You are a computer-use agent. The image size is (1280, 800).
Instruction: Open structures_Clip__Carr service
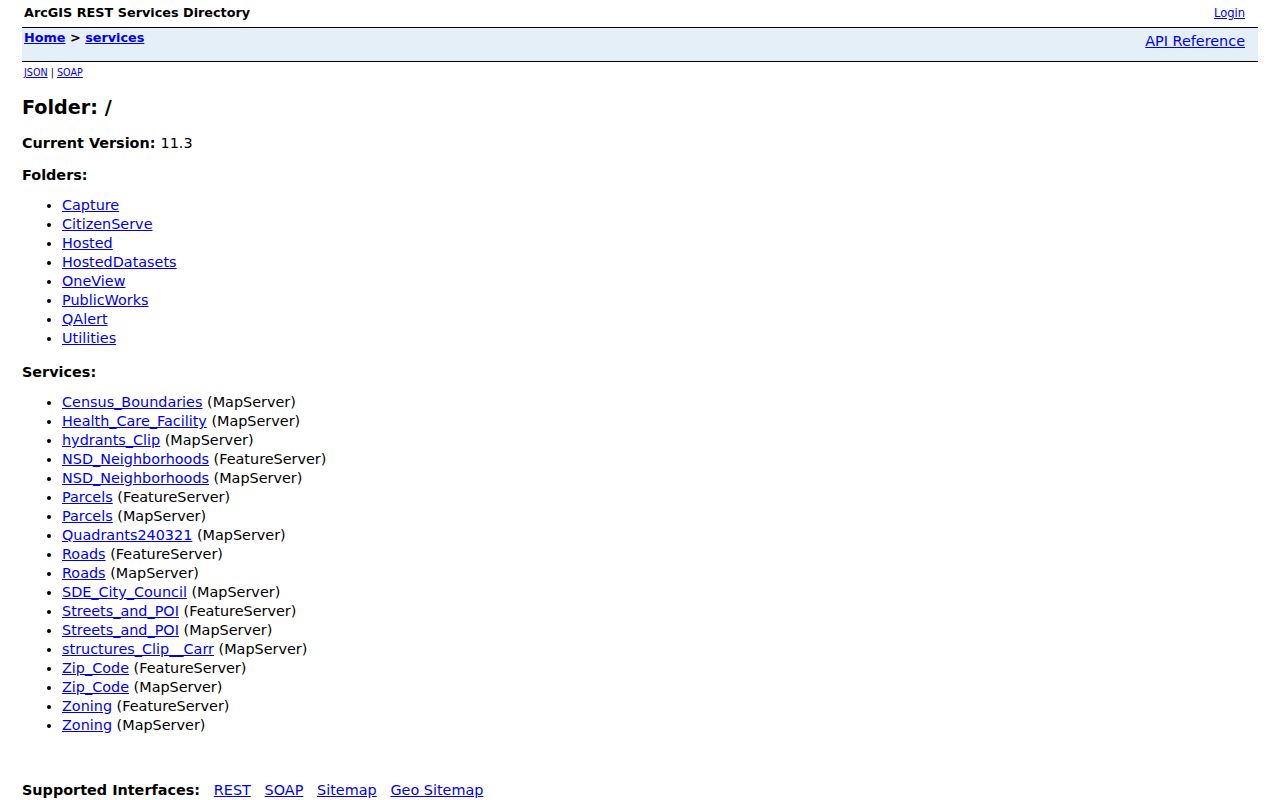tap(138, 649)
